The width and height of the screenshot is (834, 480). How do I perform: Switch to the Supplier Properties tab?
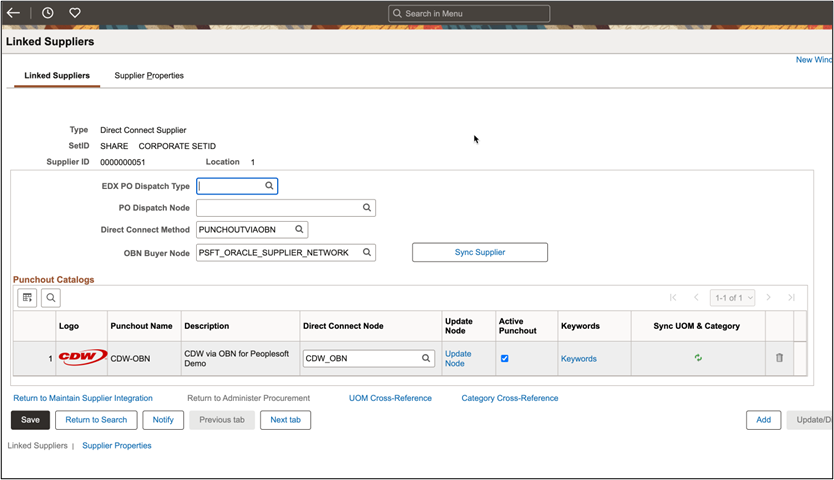pyautogui.click(x=149, y=76)
